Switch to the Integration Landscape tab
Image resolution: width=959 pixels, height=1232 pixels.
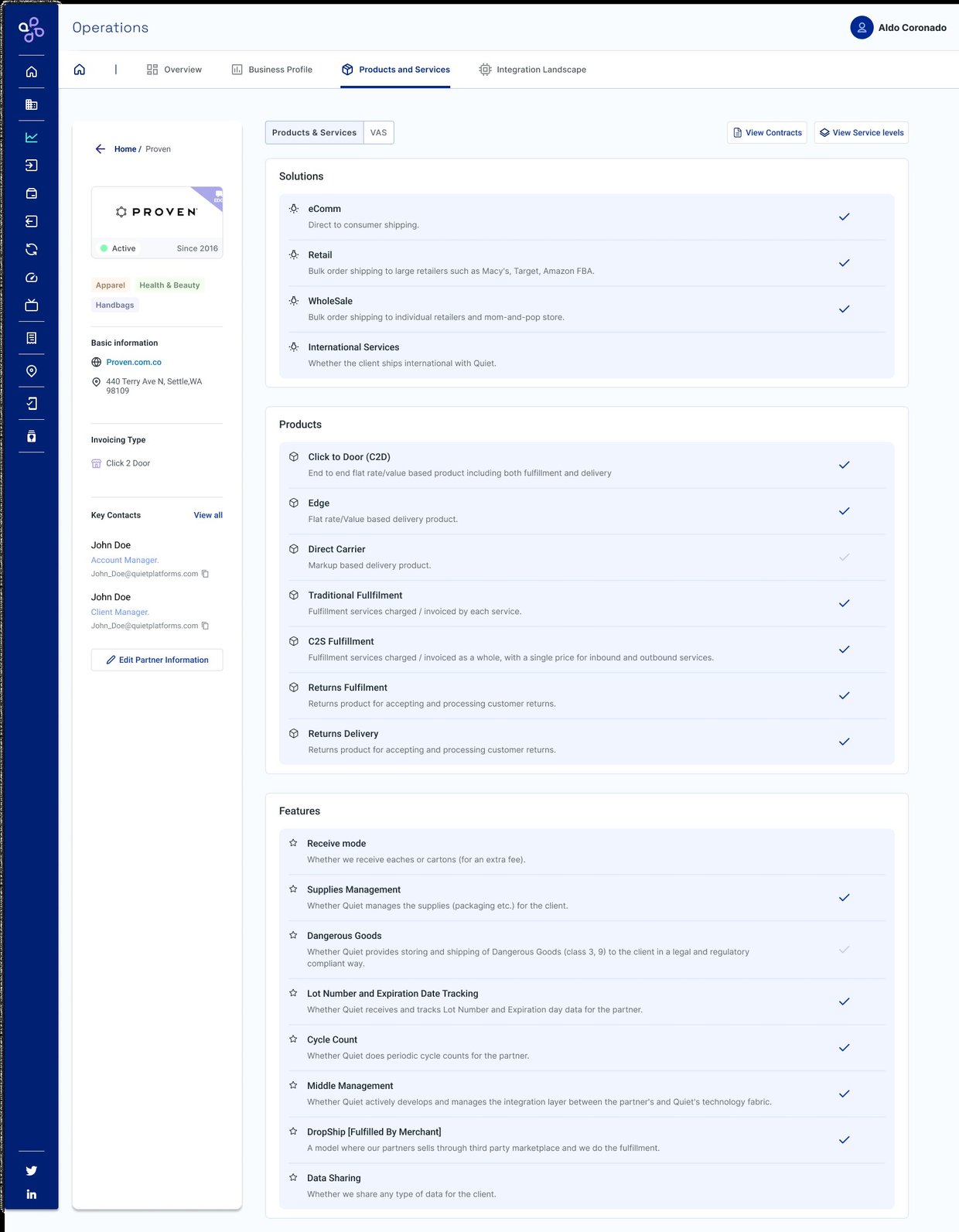(x=532, y=70)
